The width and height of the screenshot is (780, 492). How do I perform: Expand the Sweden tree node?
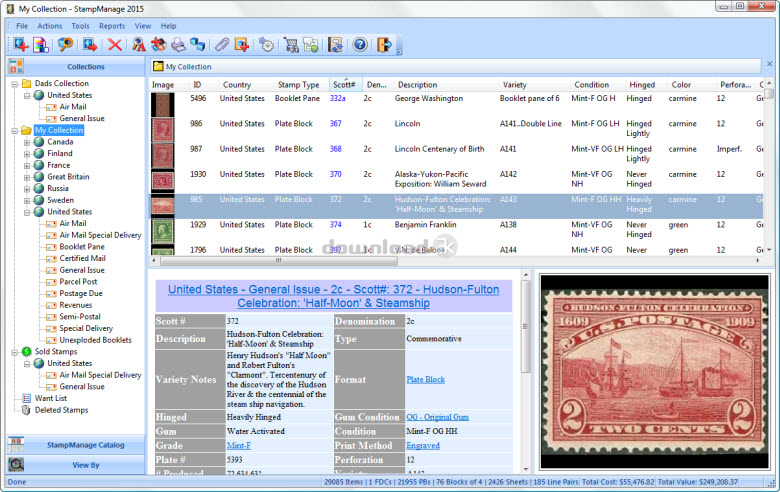click(x=27, y=200)
